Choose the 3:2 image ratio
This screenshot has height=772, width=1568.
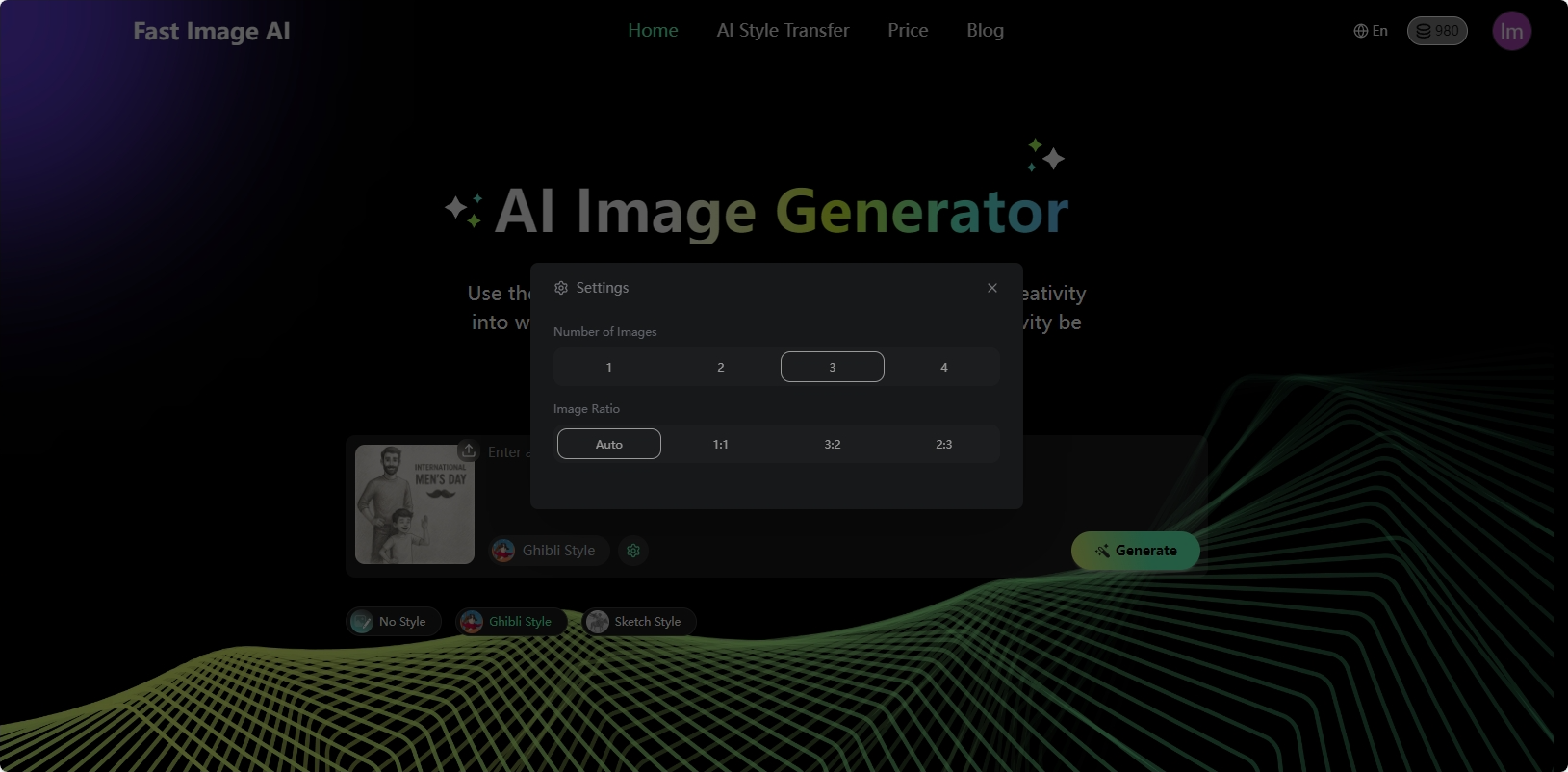tap(832, 444)
